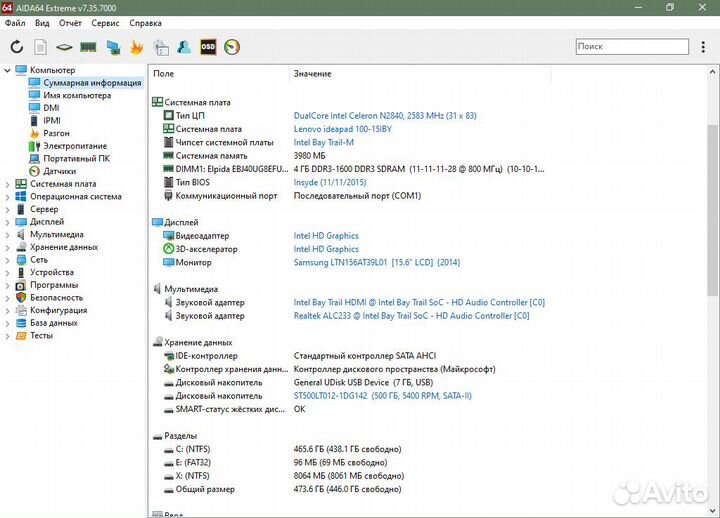Expand the Сеть tree node
Screen dimensions: 720x518
7,260
